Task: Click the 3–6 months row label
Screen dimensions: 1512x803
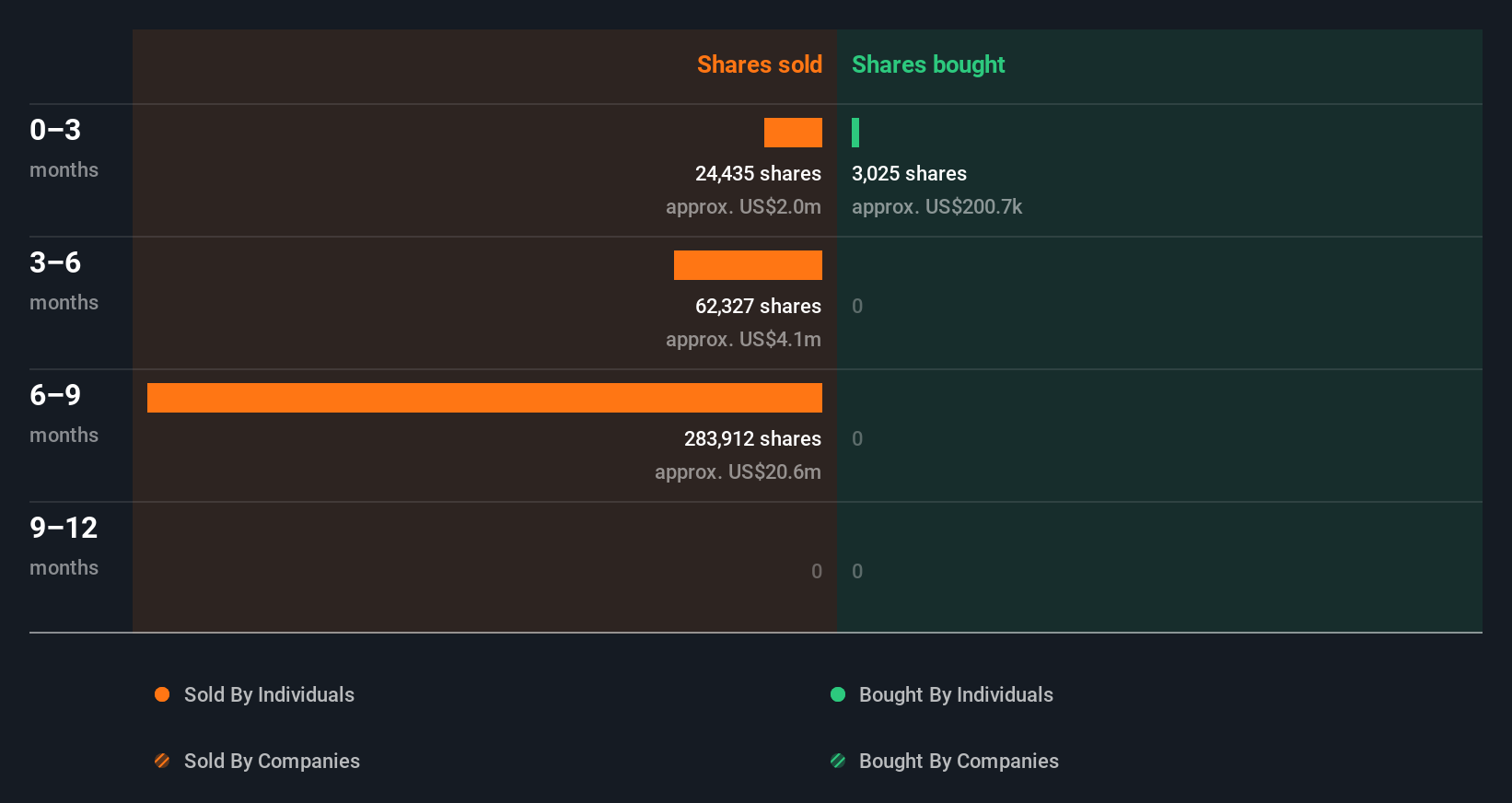Action: pos(64,281)
